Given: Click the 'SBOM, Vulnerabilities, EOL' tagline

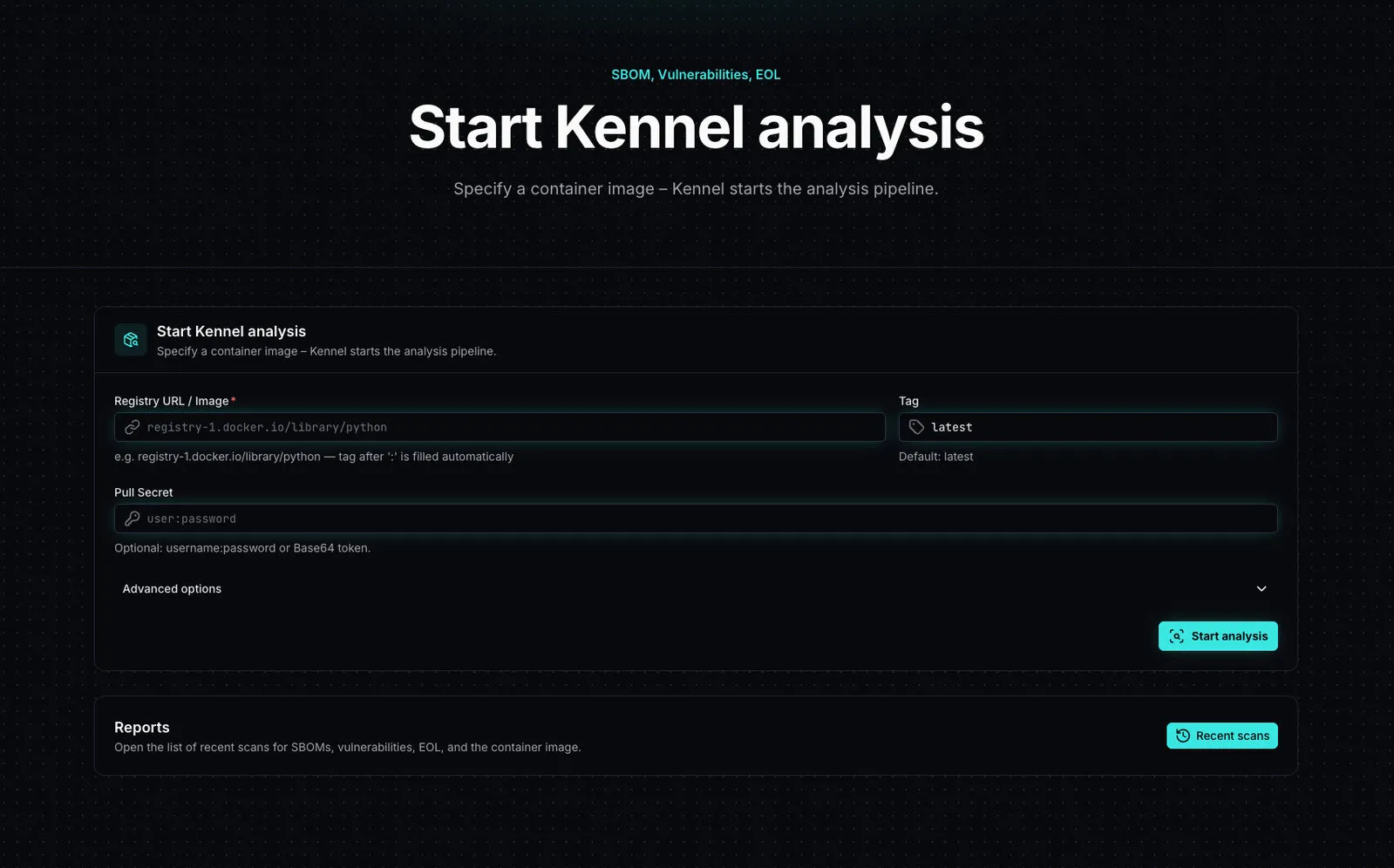Looking at the screenshot, I should click(696, 75).
